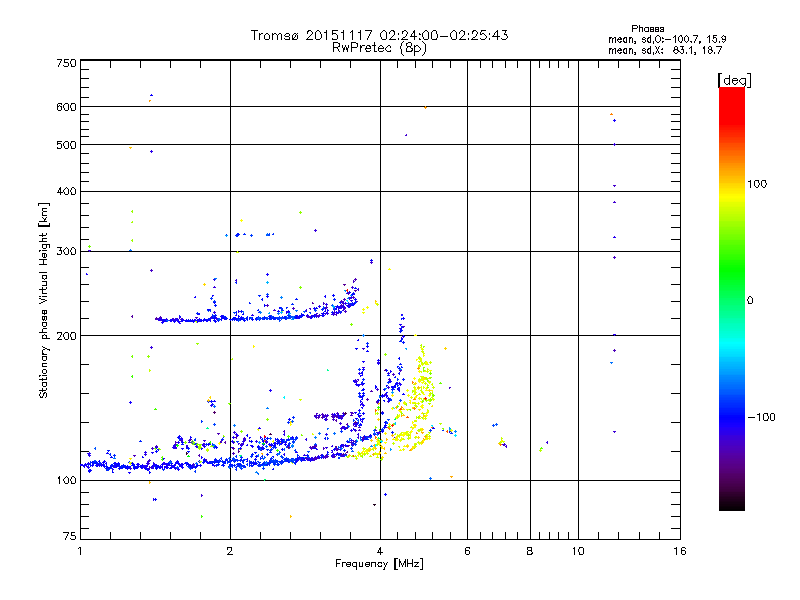Click the phase color bar gradient
Screen dimensions: 800x600
click(732, 298)
